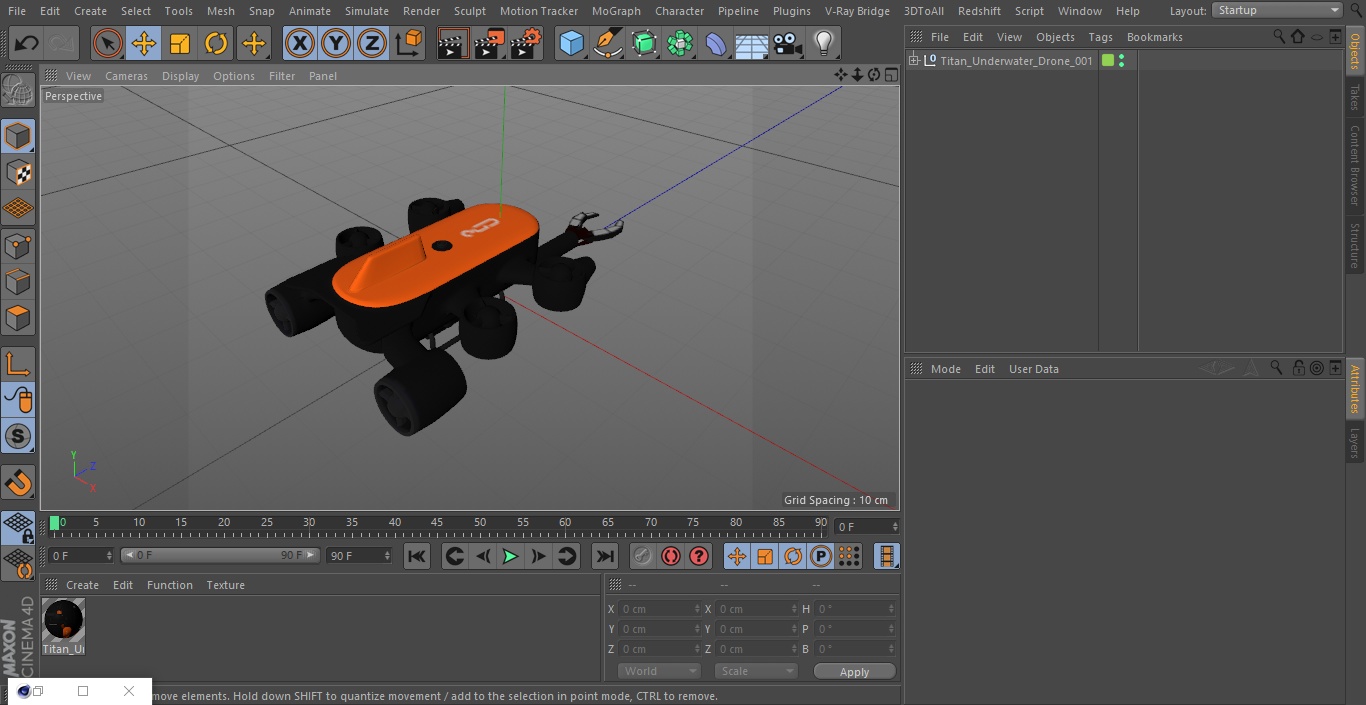Add a Light object
1366x705 pixels.
[x=823, y=44]
